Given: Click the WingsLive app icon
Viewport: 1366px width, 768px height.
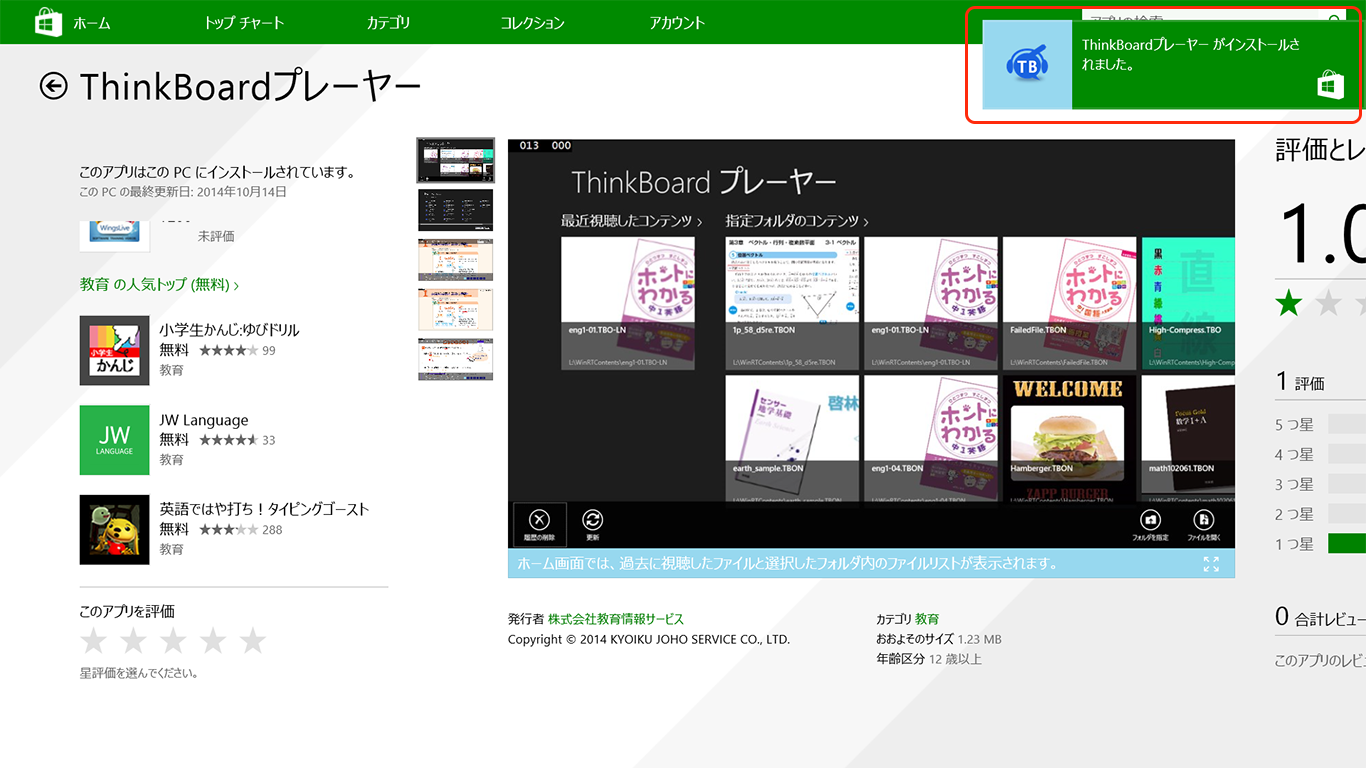Looking at the screenshot, I should (115, 235).
